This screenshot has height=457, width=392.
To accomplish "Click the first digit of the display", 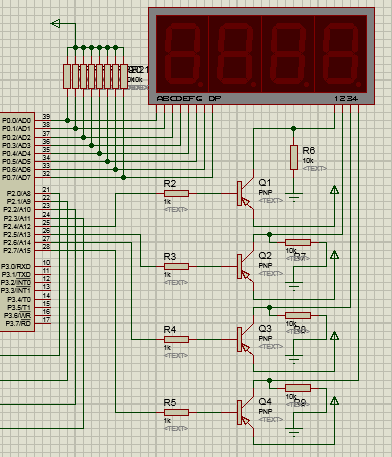I will pos(182,54).
